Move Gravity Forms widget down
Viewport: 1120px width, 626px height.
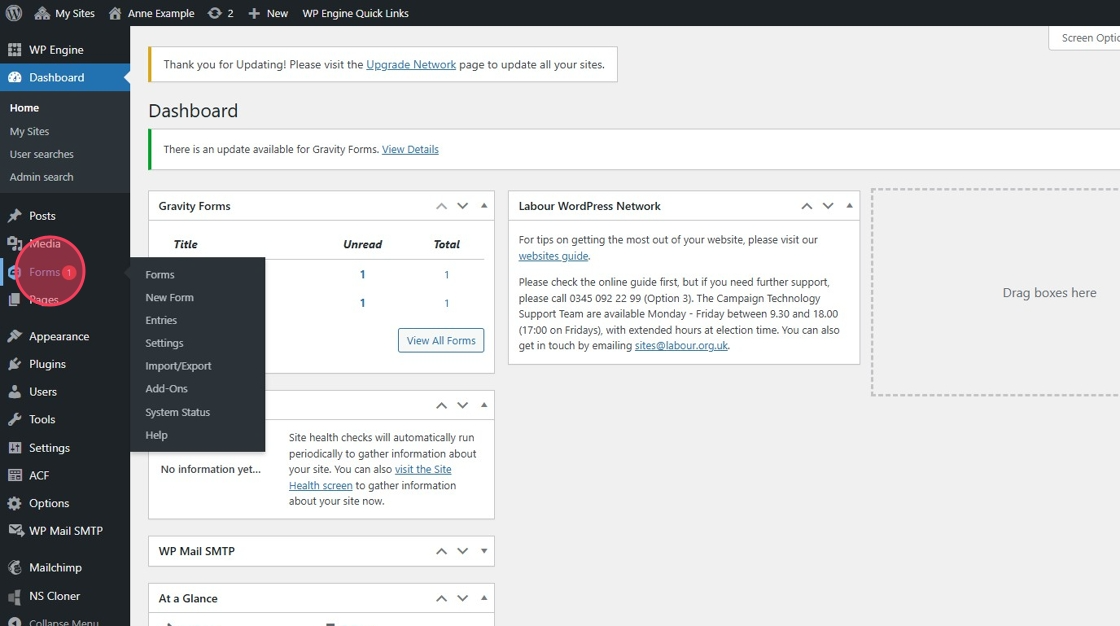[x=463, y=206]
